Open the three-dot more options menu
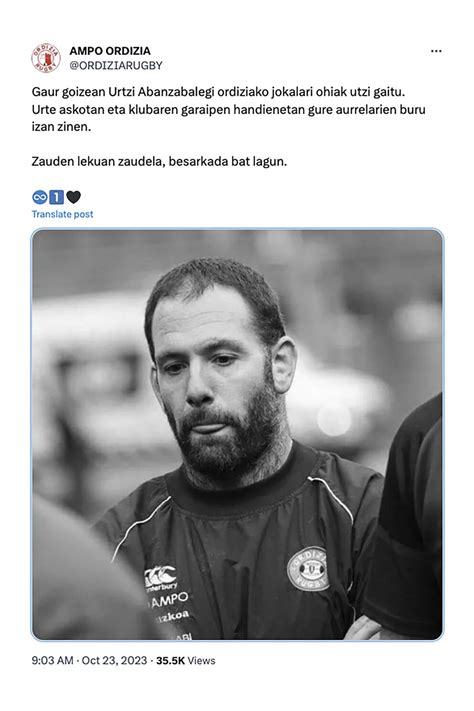 click(436, 51)
